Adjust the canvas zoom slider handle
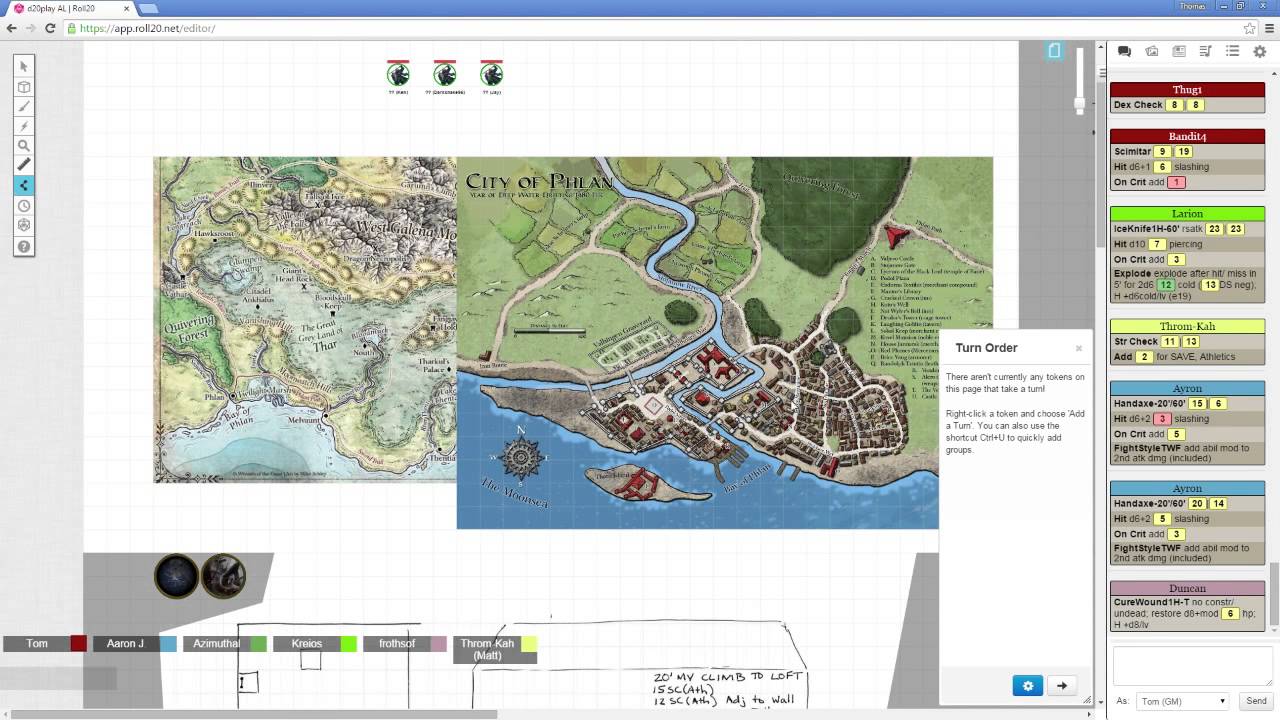 click(1079, 103)
